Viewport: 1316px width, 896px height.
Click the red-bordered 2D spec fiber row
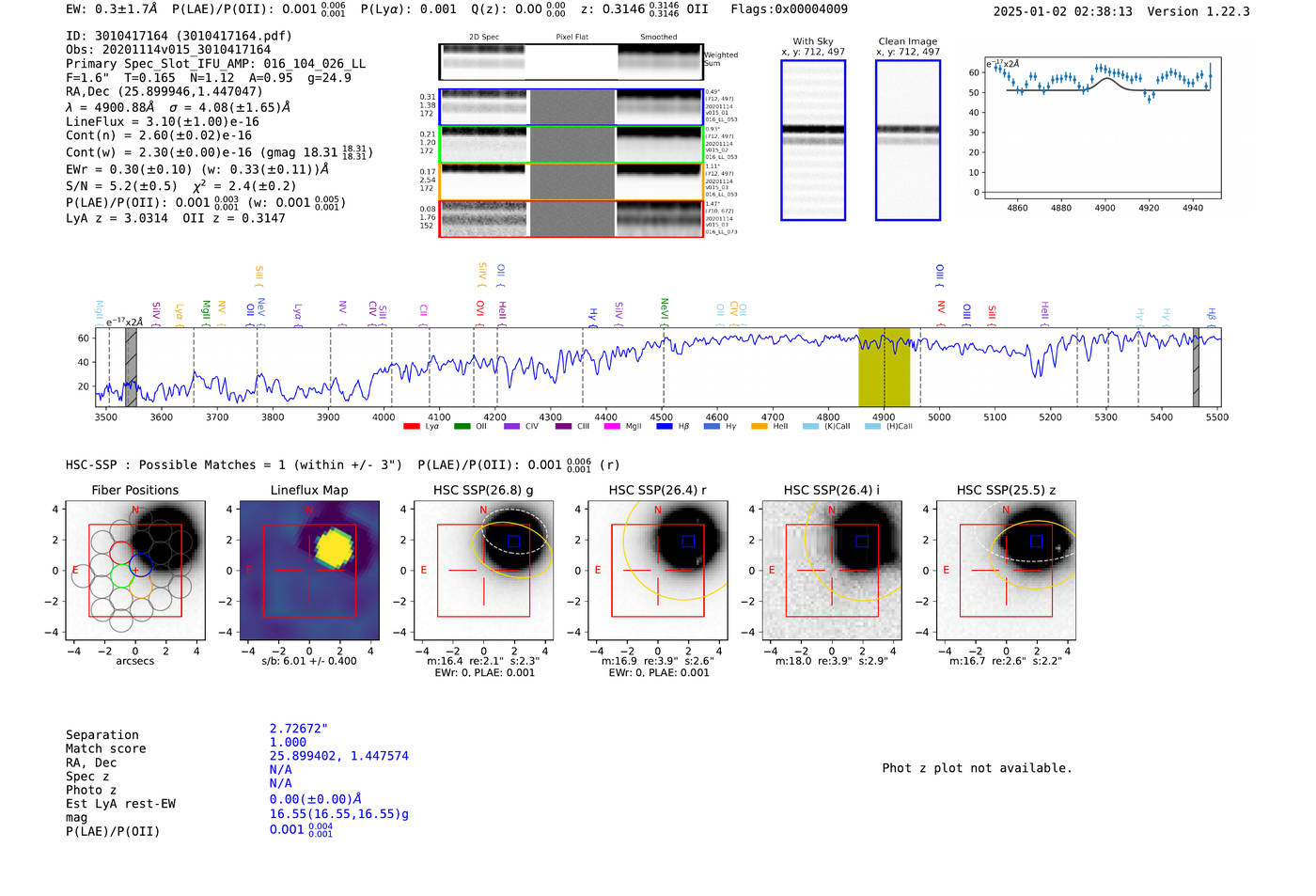(x=571, y=219)
